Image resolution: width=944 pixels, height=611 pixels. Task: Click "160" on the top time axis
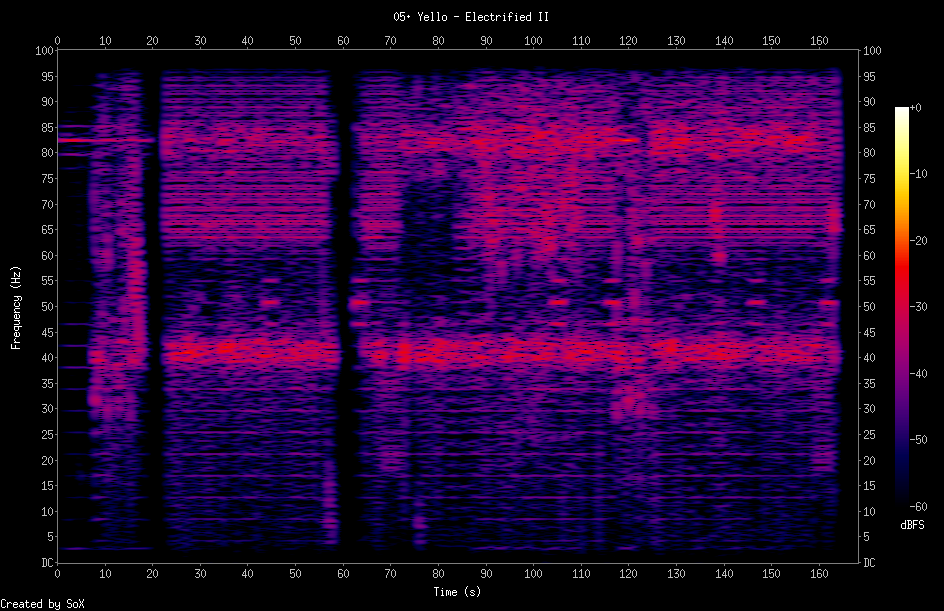tap(819, 41)
